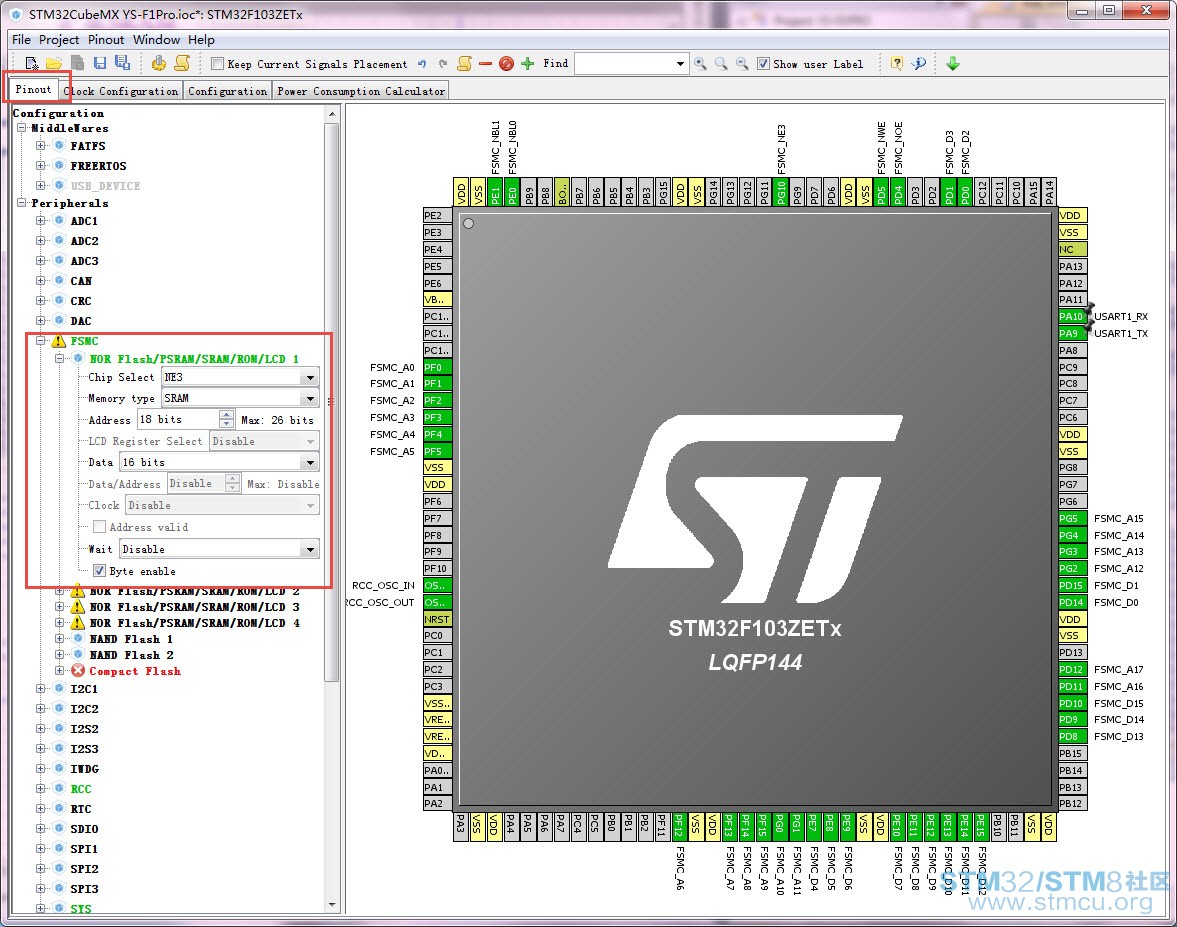
Task: Uncheck Show user Label checkbox
Action: [x=763, y=64]
